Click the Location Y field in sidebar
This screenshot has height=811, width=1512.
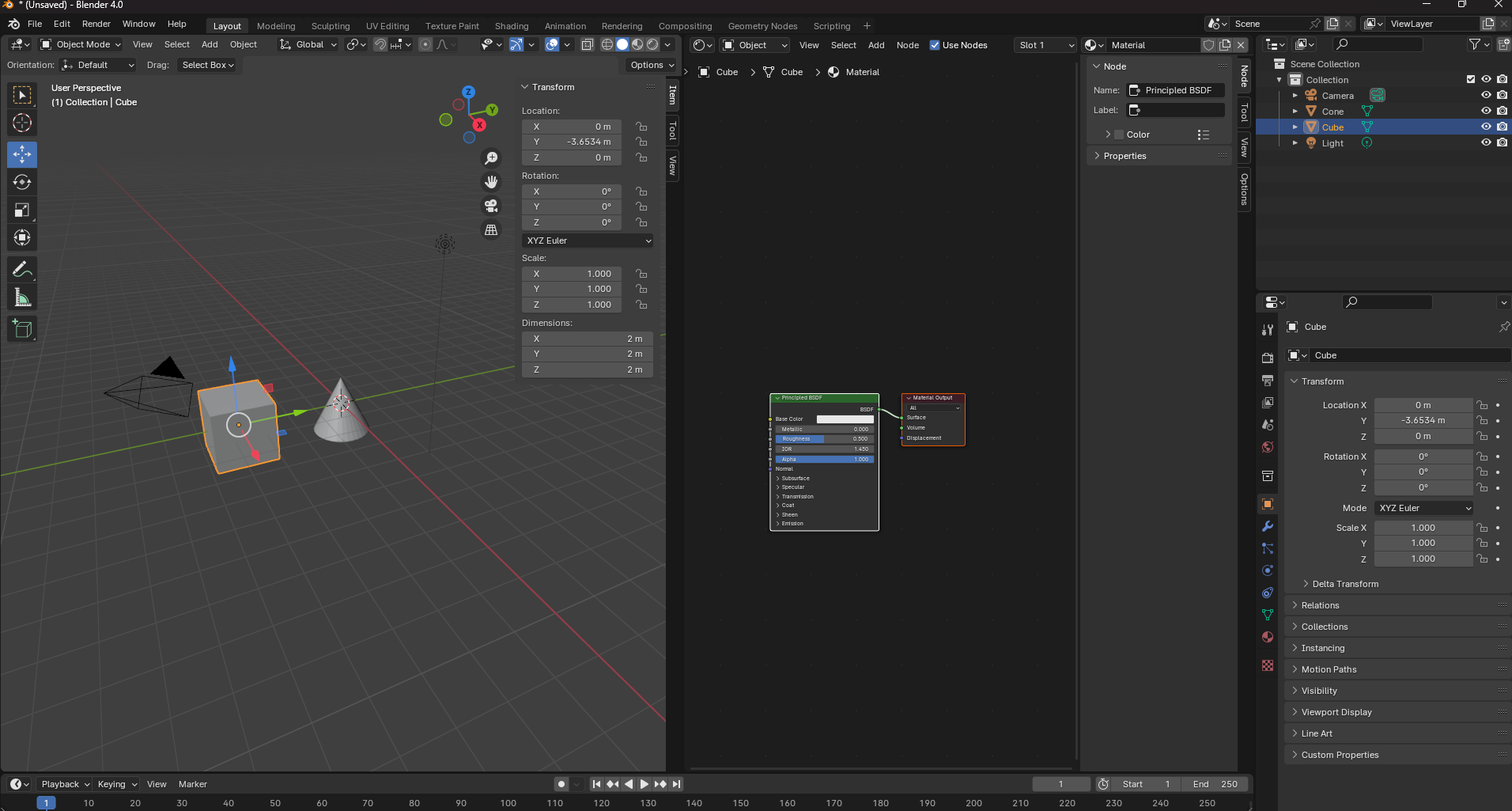pyautogui.click(x=573, y=142)
